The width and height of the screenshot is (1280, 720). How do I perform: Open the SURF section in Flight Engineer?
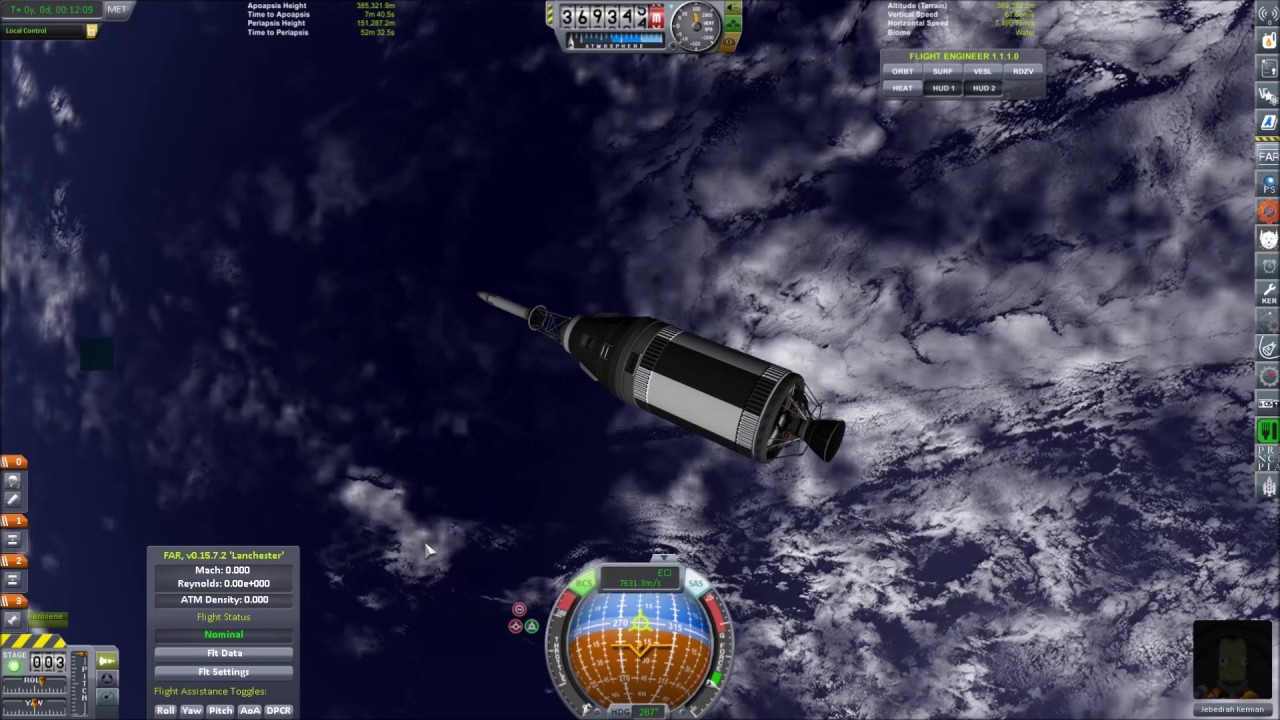[943, 72]
